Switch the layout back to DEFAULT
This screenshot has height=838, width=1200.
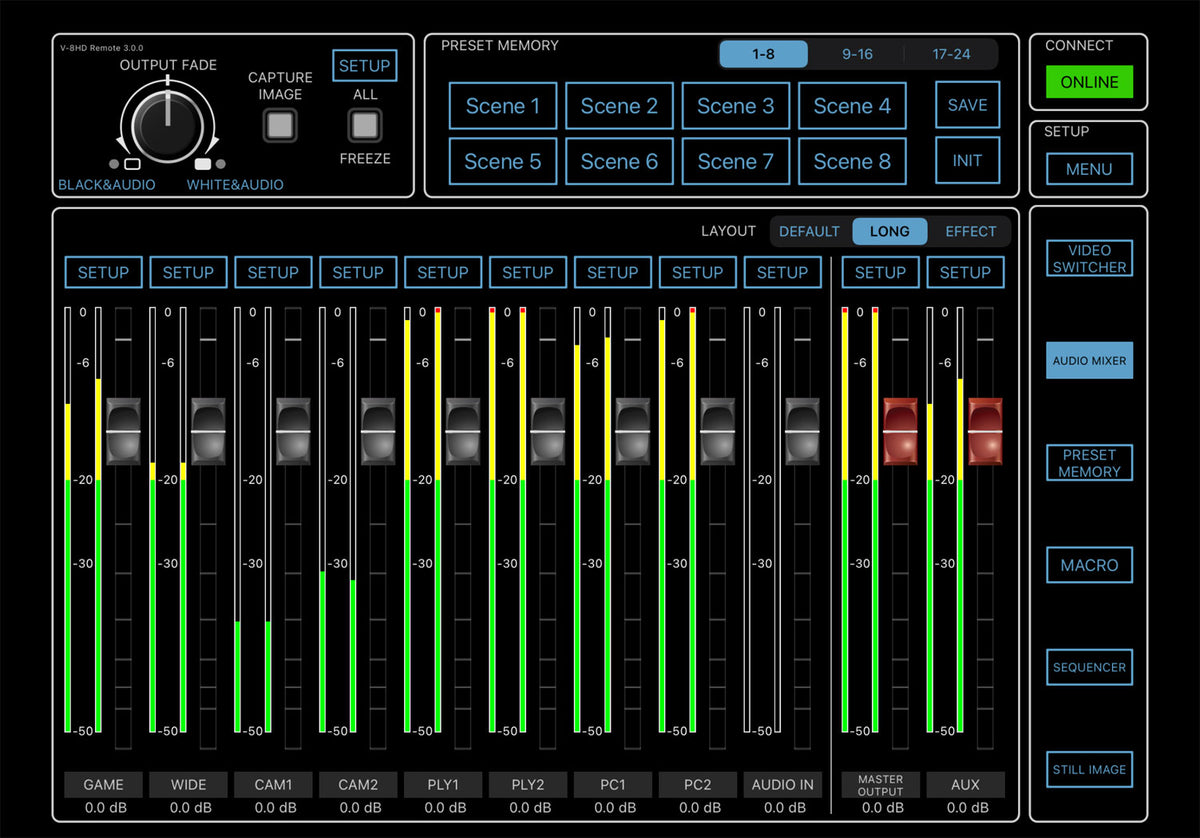coord(810,231)
